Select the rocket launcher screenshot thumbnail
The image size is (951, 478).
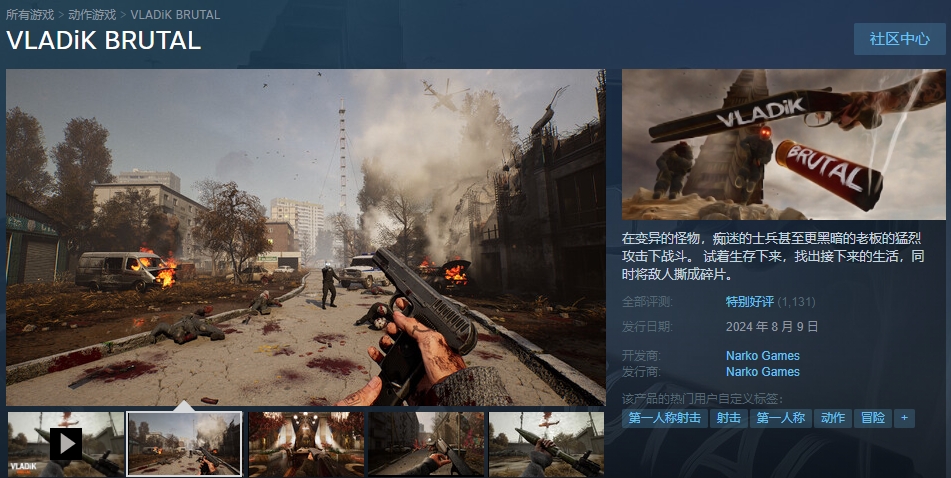(x=546, y=444)
